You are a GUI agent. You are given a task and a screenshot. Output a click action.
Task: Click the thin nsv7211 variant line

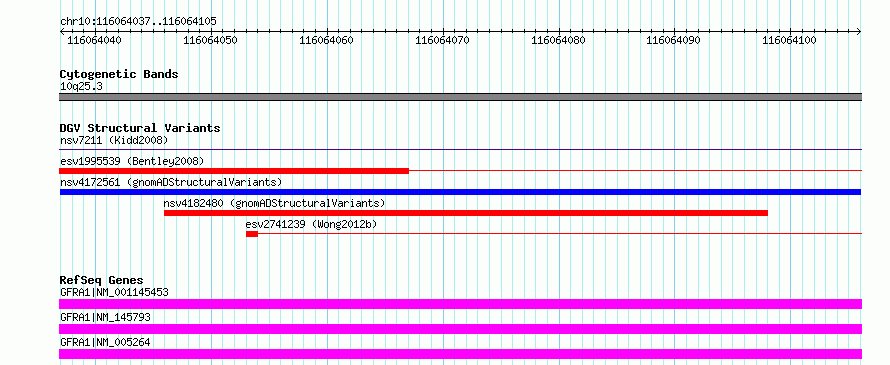point(460,150)
